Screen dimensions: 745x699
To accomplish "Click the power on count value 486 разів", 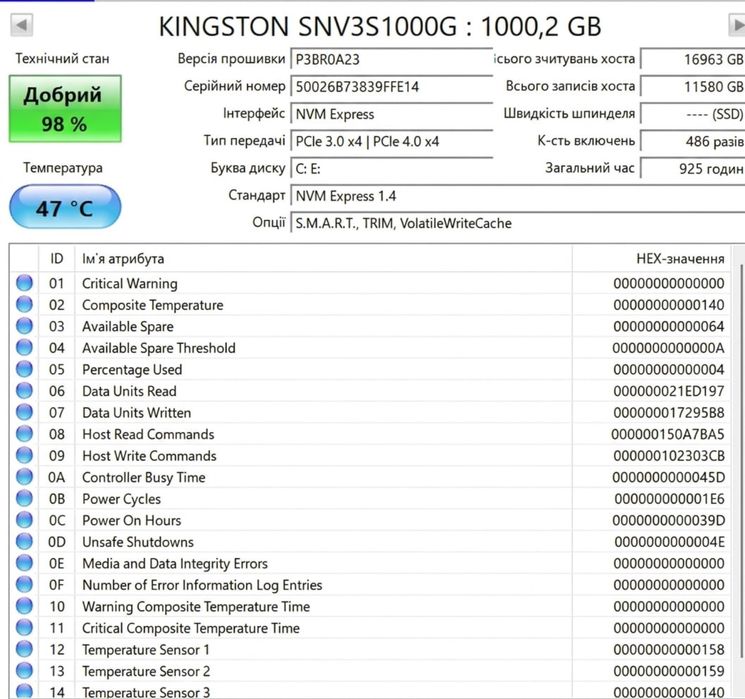I will point(693,141).
